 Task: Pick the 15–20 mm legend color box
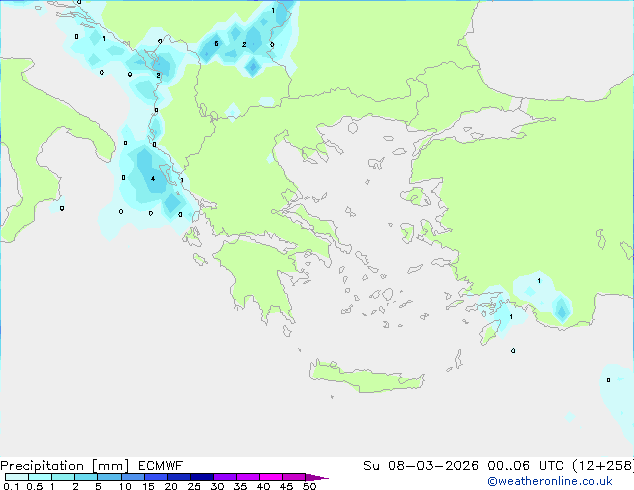(156, 477)
